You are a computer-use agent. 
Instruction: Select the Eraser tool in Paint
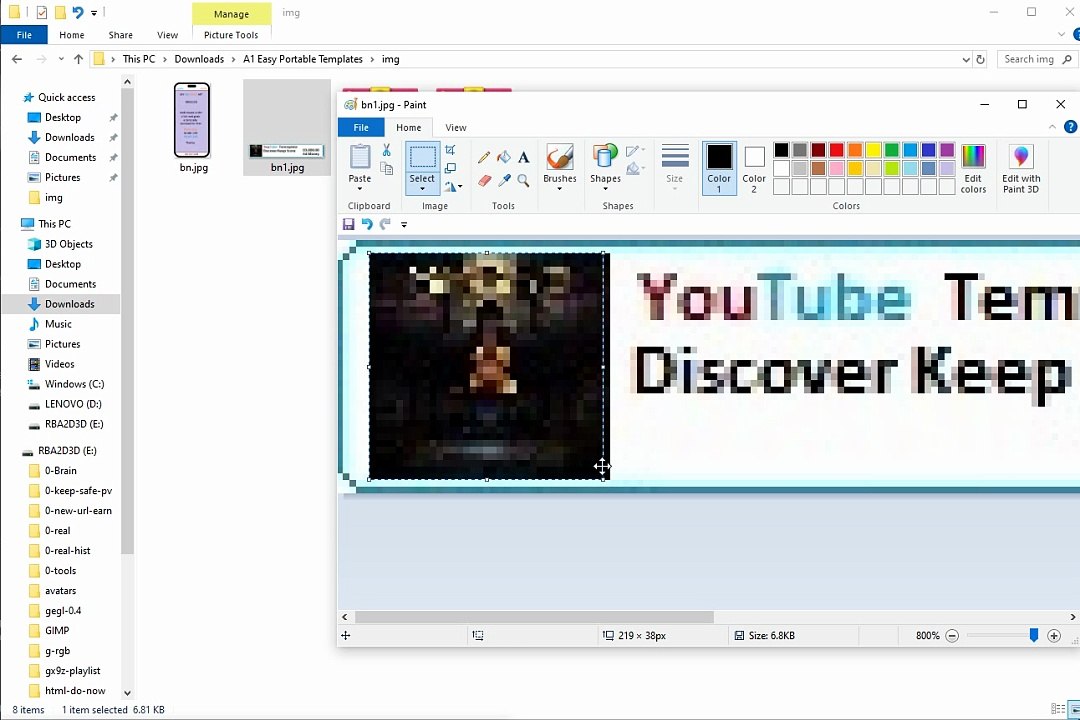click(x=484, y=180)
